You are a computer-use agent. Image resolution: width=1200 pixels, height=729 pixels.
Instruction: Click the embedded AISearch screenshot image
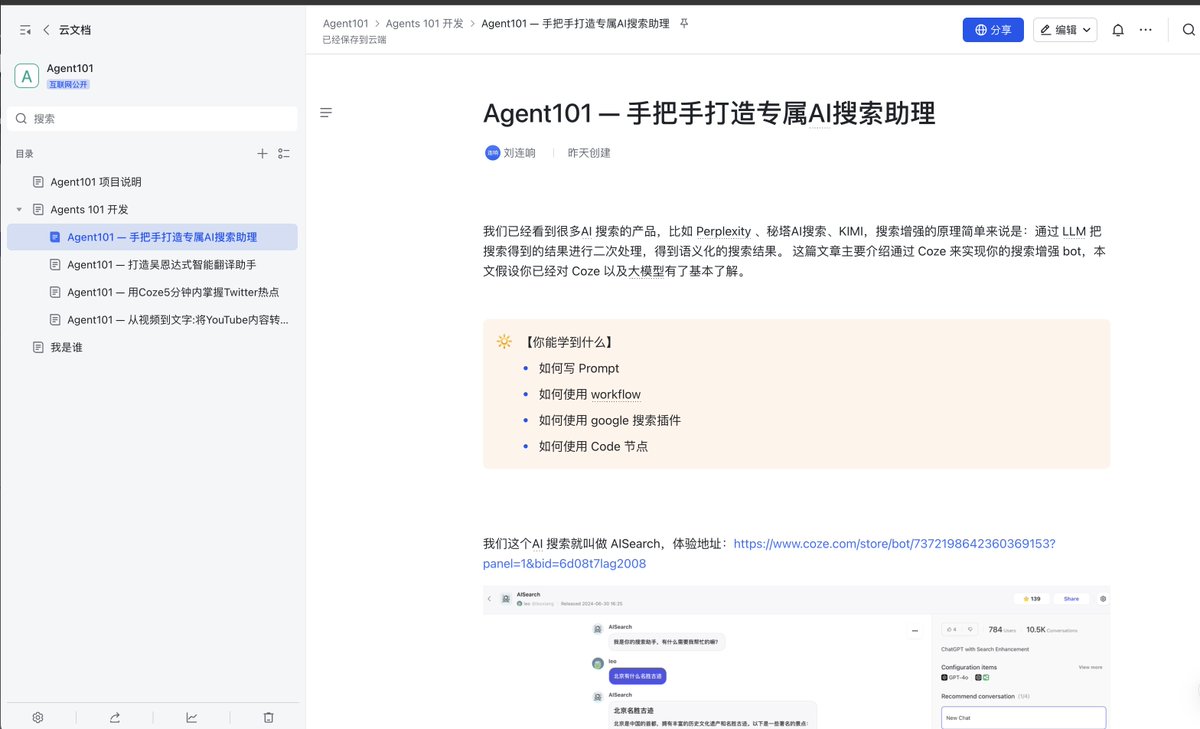[x=796, y=657]
